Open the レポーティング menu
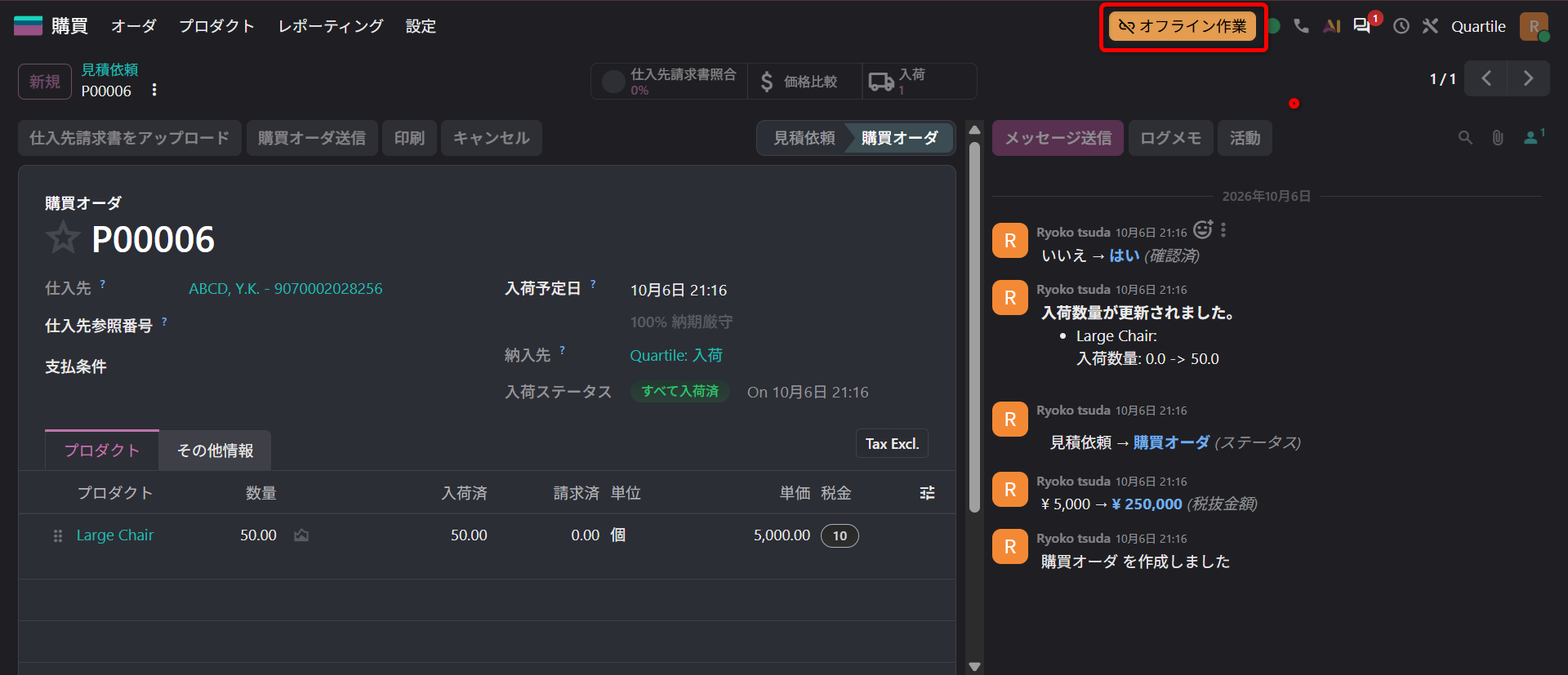1568x675 pixels. coord(331,26)
